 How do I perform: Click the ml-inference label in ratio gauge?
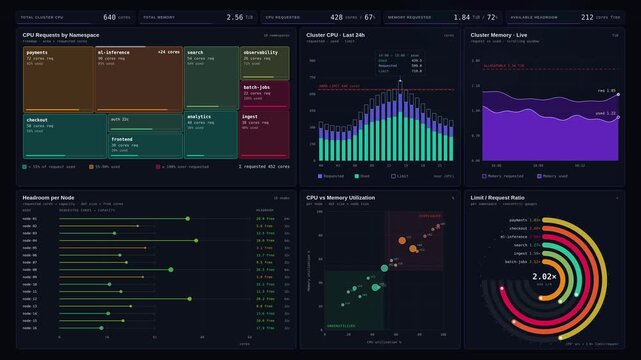click(x=514, y=237)
